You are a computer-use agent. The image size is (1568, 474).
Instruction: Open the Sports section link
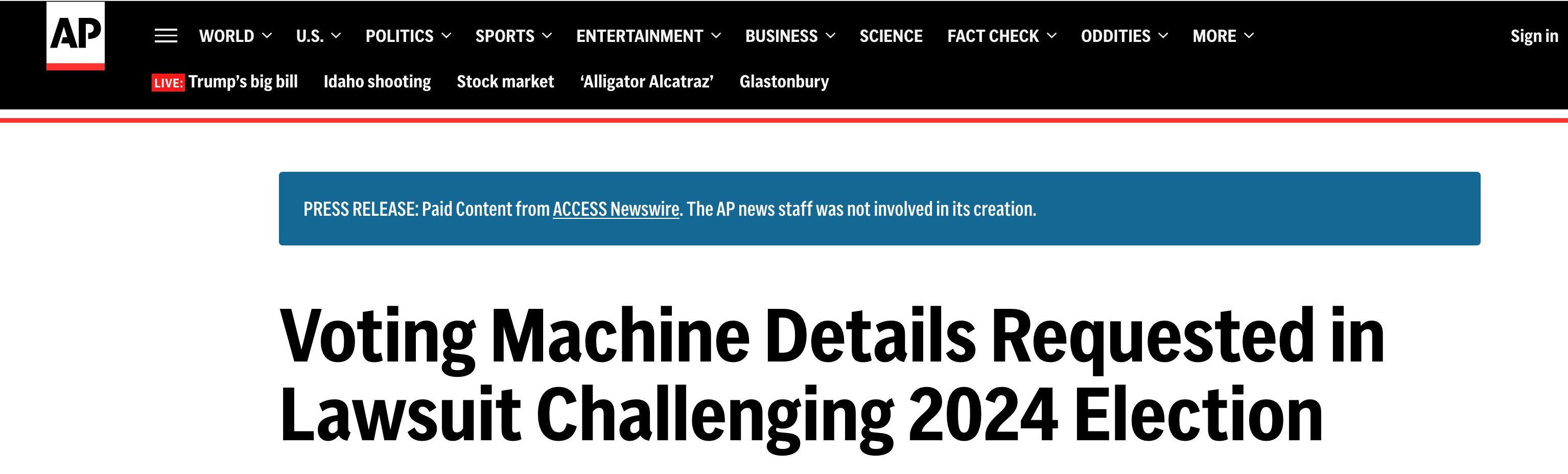click(x=505, y=36)
